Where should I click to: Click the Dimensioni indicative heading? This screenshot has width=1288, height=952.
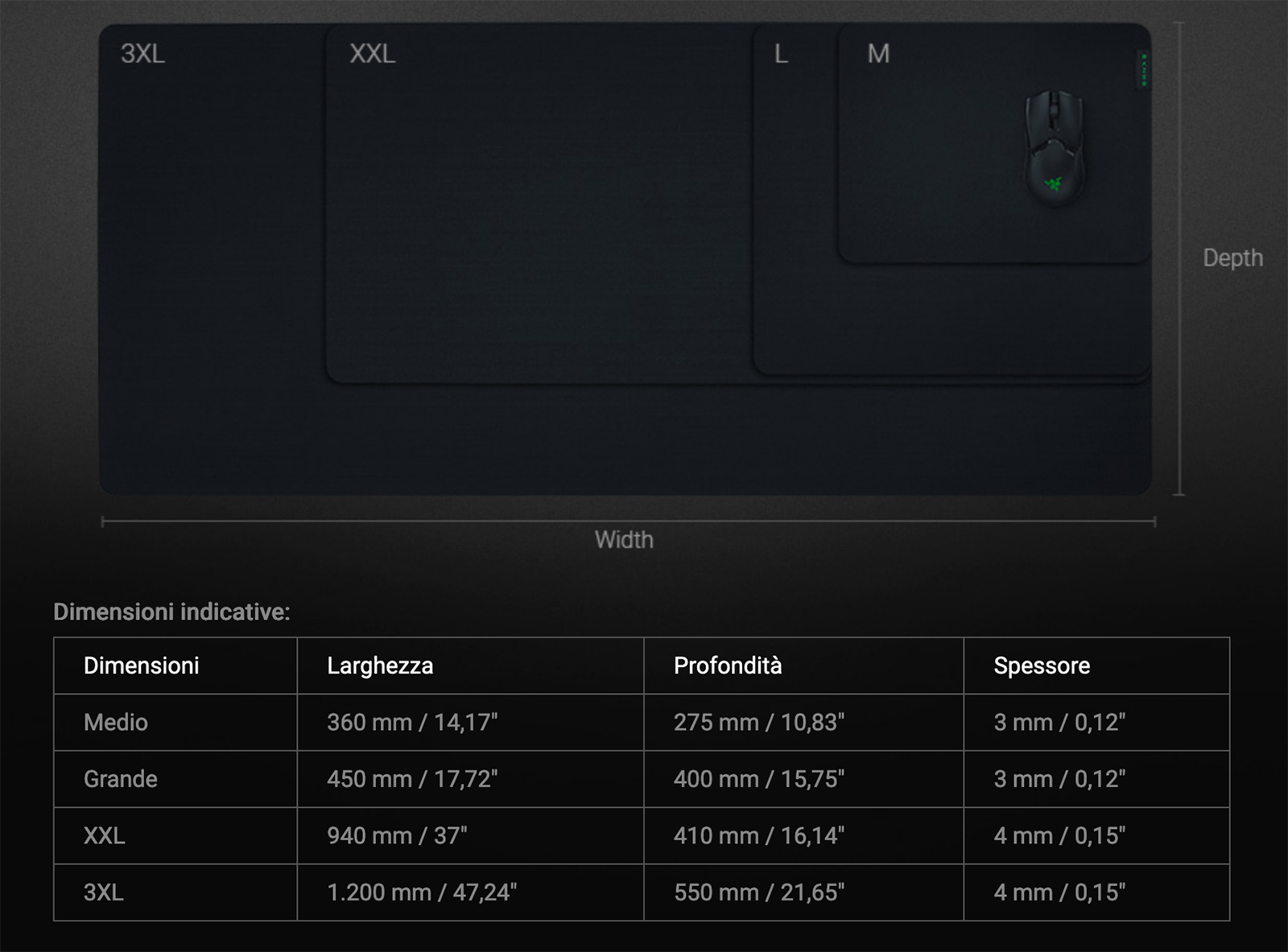point(171,612)
